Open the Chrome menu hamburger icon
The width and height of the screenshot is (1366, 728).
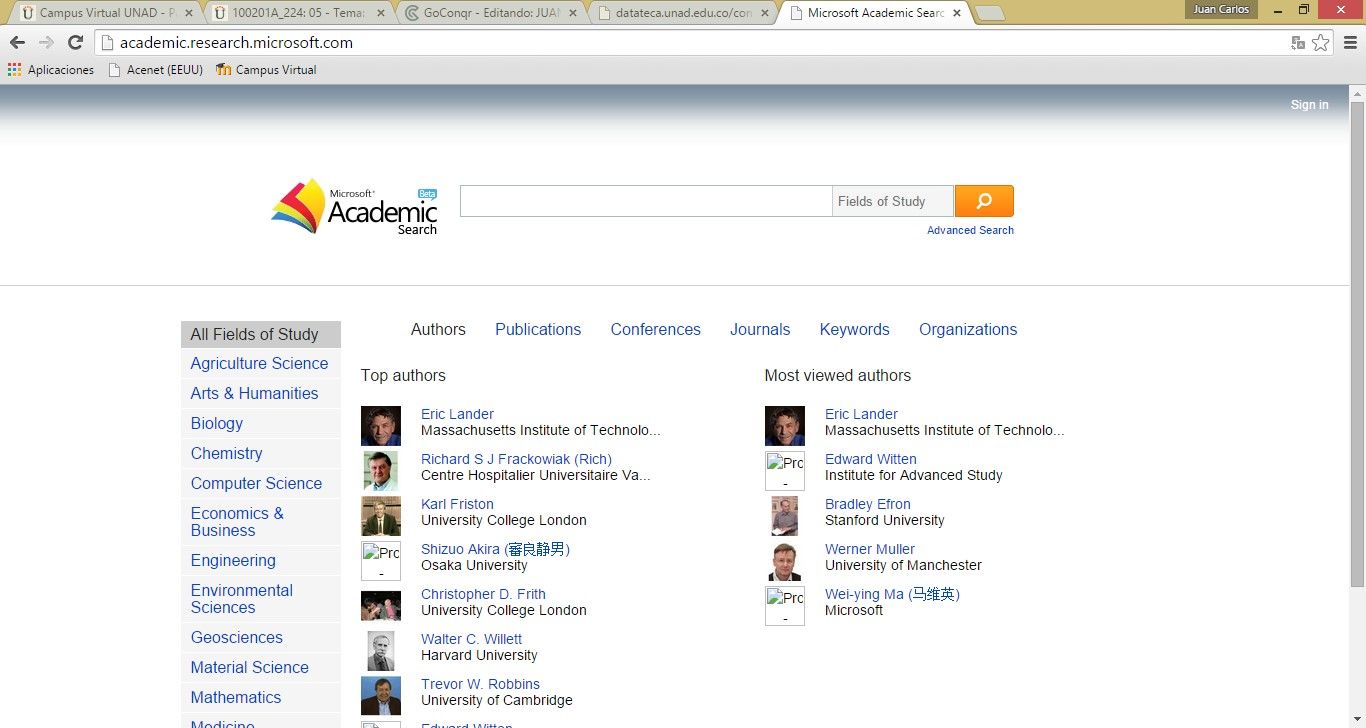[1350, 43]
